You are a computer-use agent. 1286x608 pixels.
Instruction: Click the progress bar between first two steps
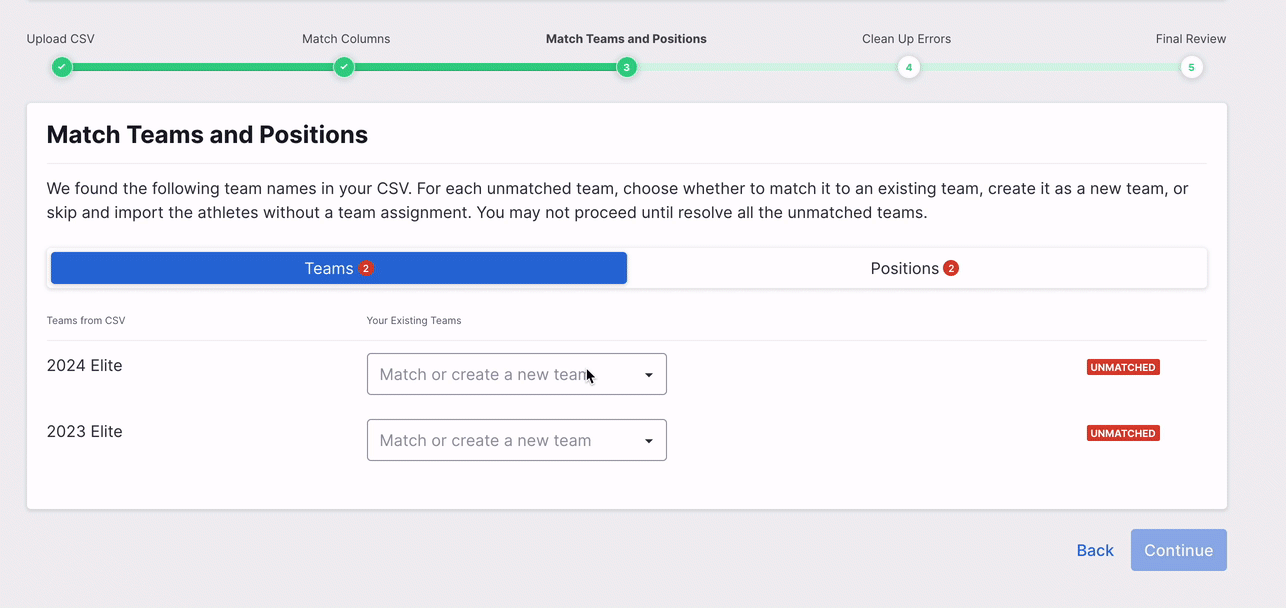click(203, 67)
